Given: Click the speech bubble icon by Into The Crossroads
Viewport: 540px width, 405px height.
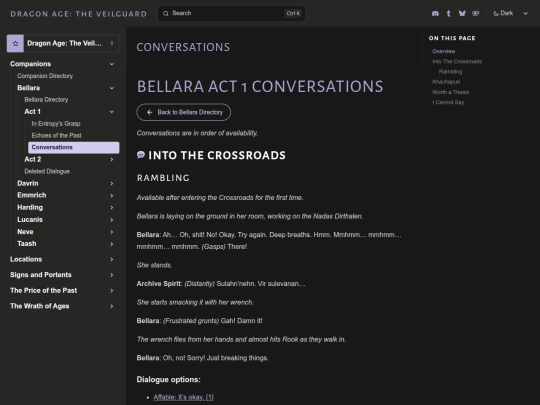Looking at the screenshot, I should (141, 155).
